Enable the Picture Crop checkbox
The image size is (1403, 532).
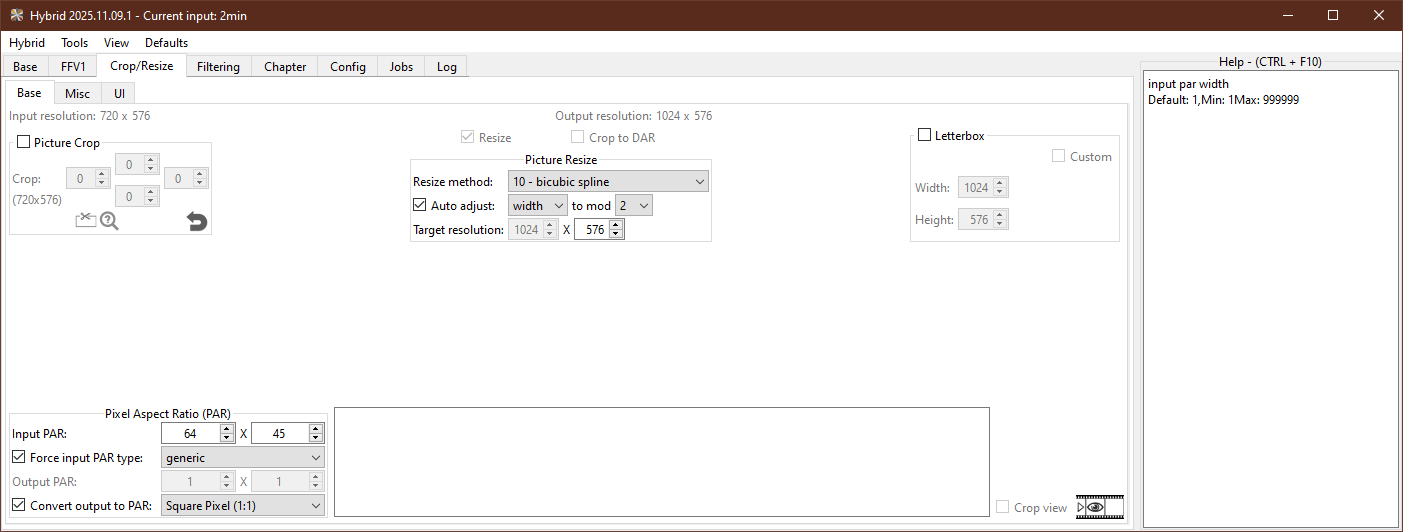click(x=24, y=143)
